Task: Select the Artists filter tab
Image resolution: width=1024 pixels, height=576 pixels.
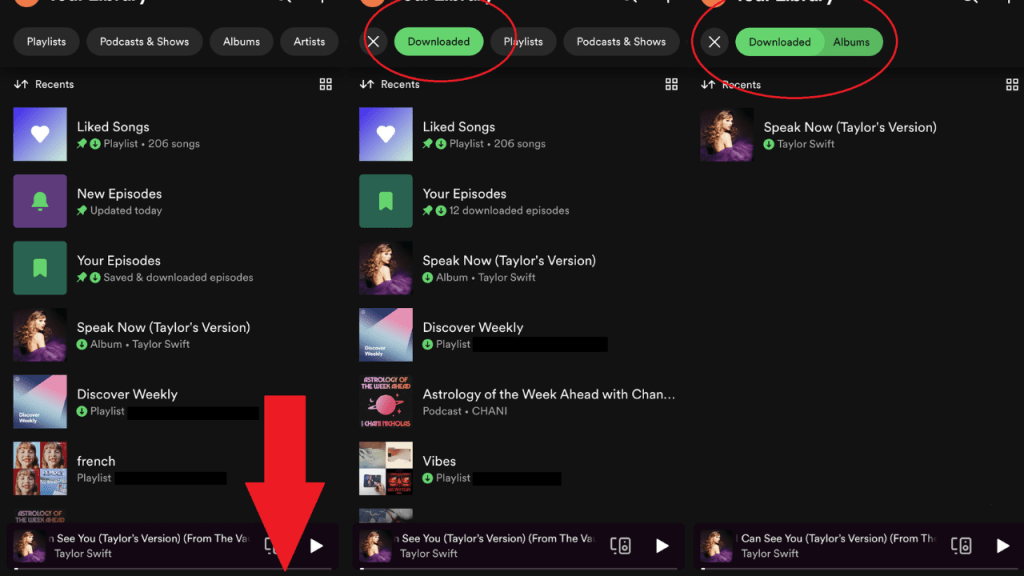Action: (309, 42)
